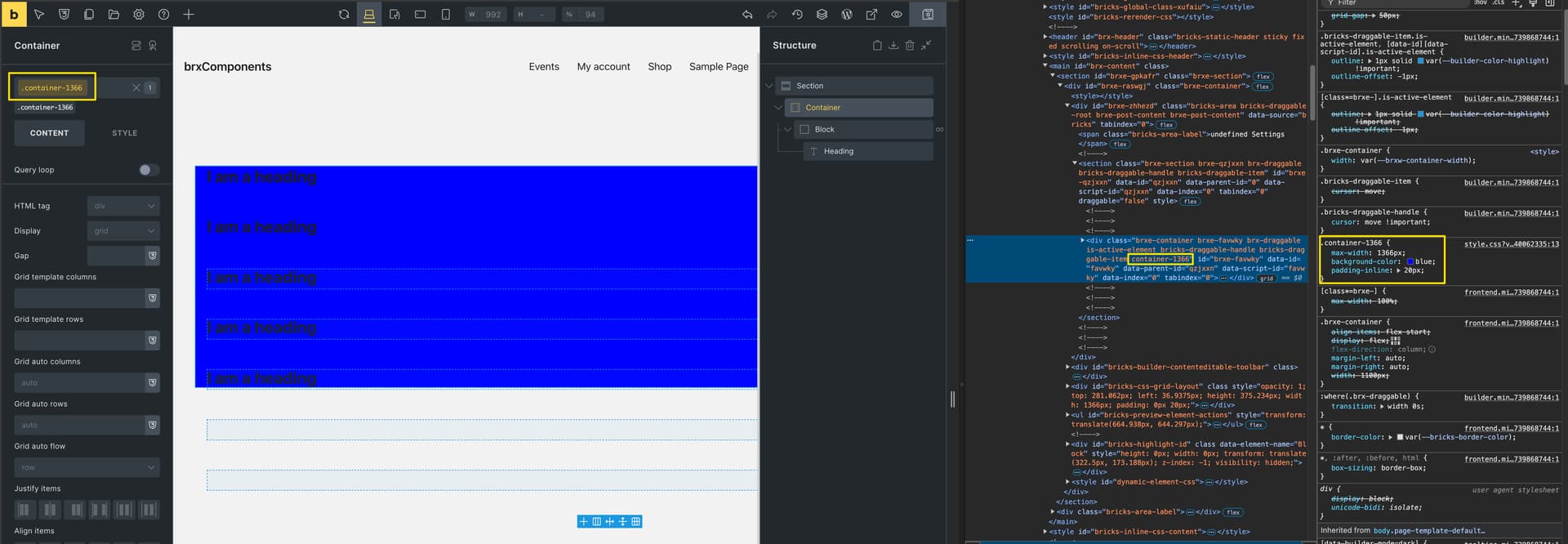Open the HTML tag dropdown
1568x544 pixels.
coord(123,206)
